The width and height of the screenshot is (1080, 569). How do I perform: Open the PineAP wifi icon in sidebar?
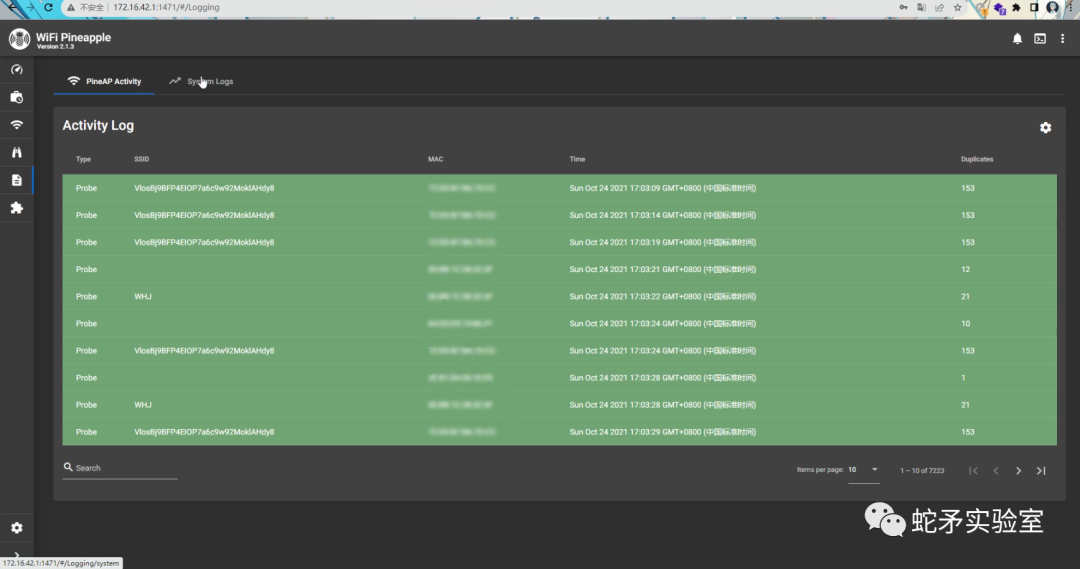[17, 125]
